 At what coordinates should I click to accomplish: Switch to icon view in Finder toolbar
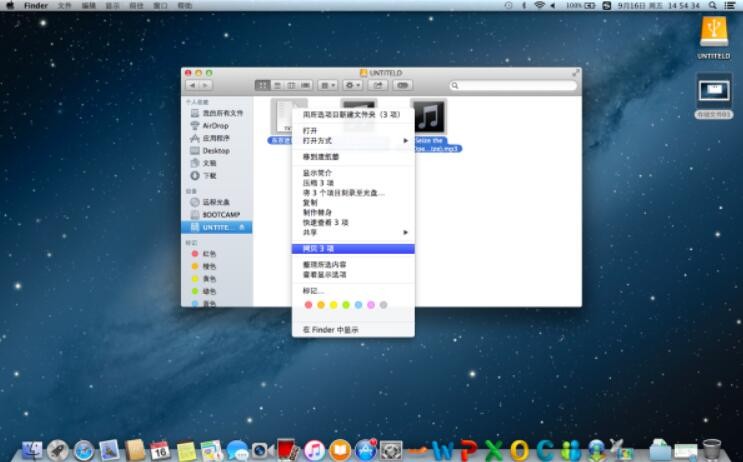tap(263, 86)
